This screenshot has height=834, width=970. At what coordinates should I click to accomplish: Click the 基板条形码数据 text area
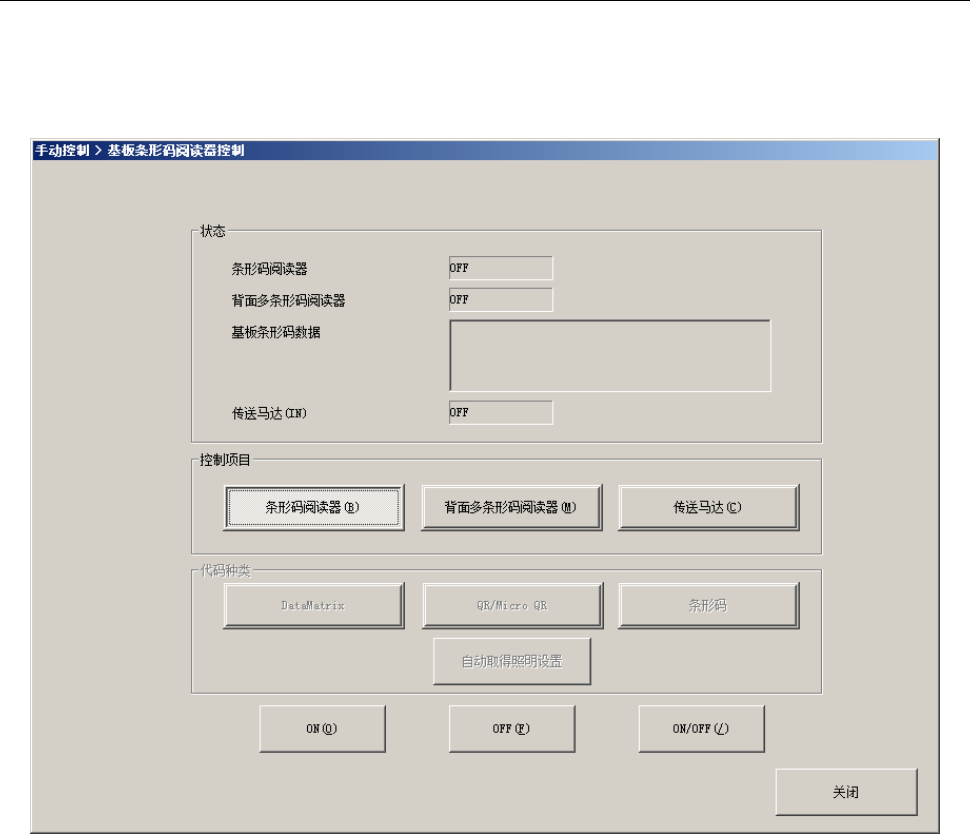click(x=610, y=356)
